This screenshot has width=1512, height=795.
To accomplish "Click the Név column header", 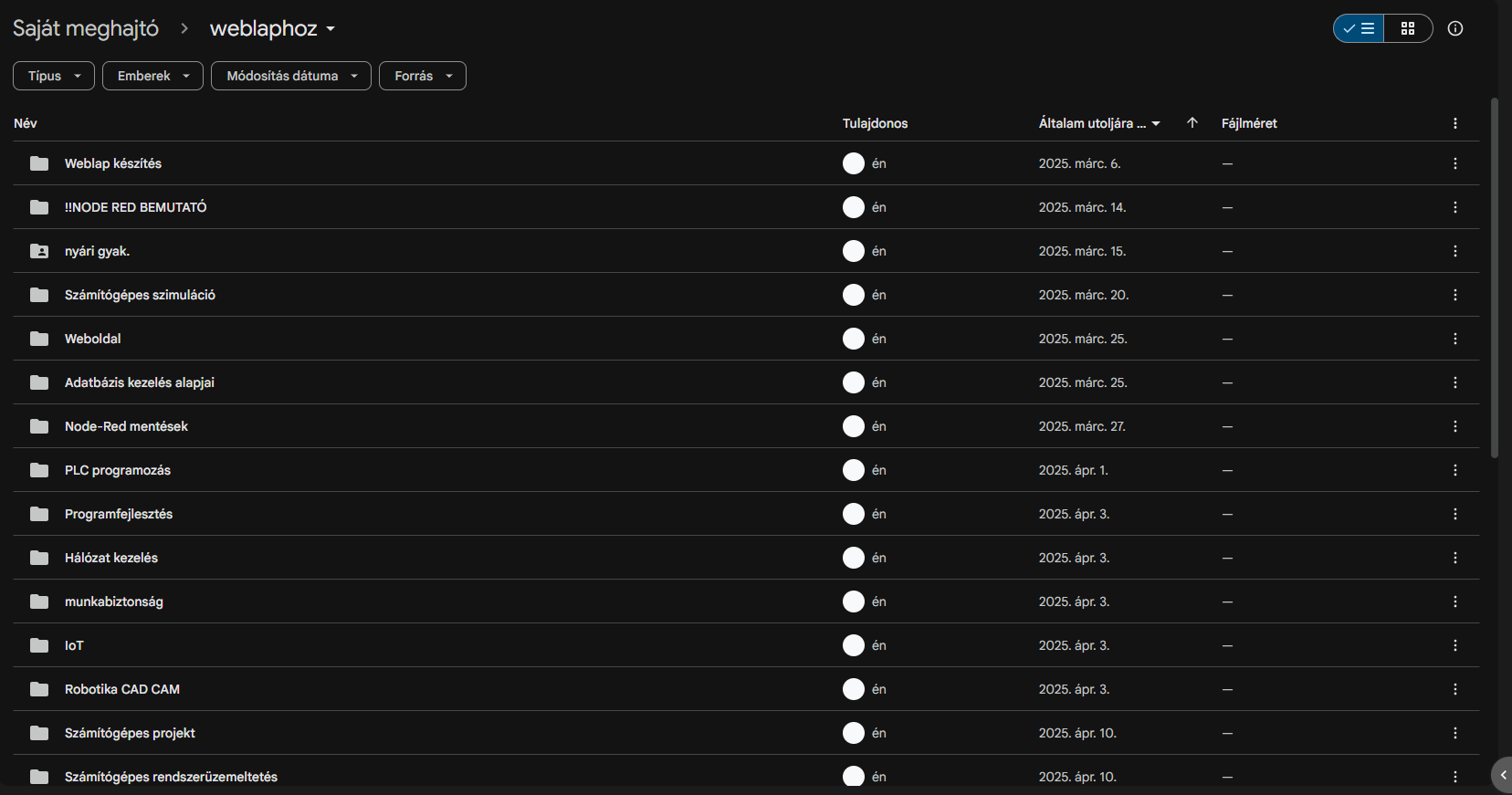I will click(x=26, y=123).
